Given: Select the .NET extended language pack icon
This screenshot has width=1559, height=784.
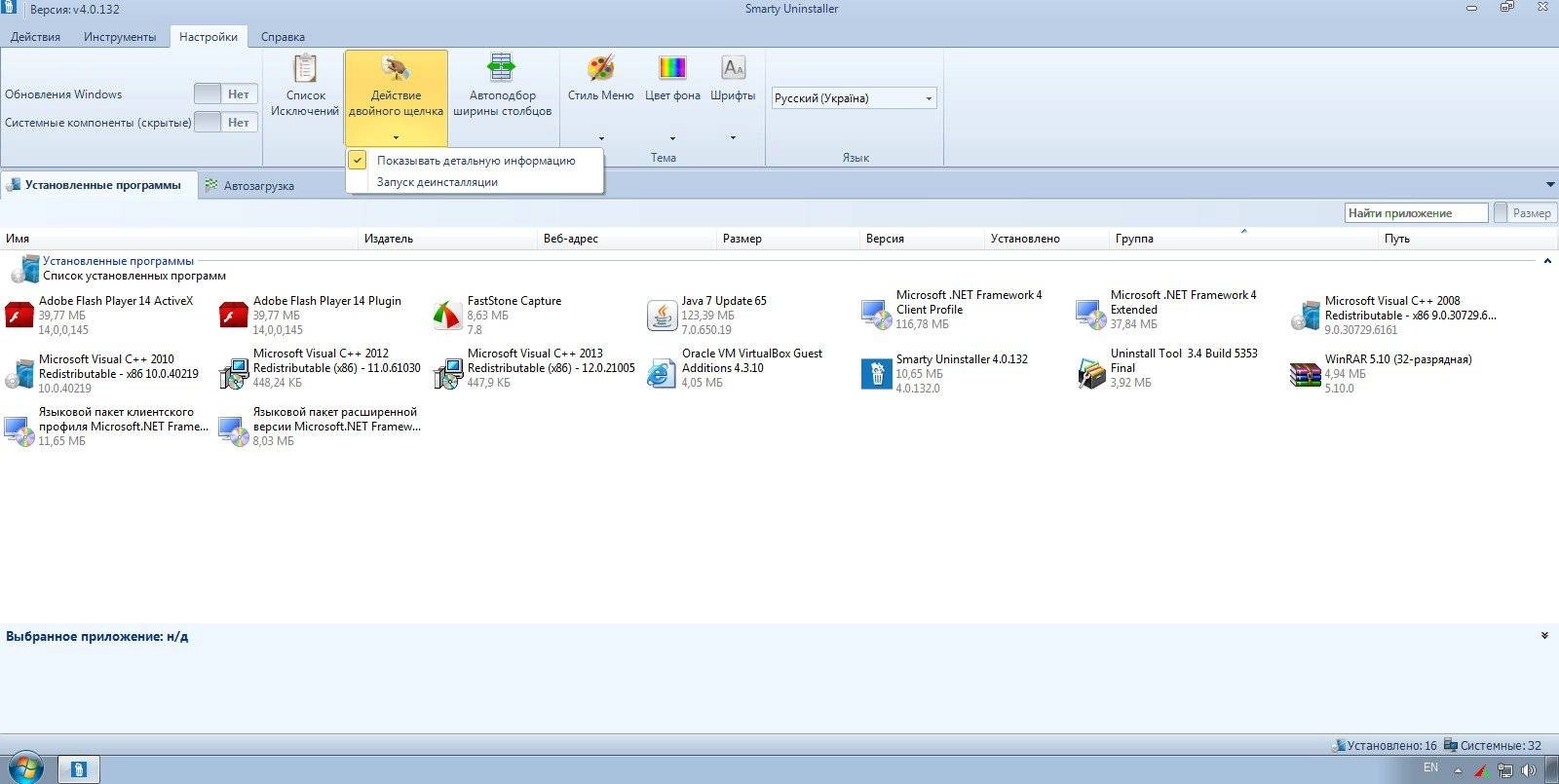Looking at the screenshot, I should point(234,431).
